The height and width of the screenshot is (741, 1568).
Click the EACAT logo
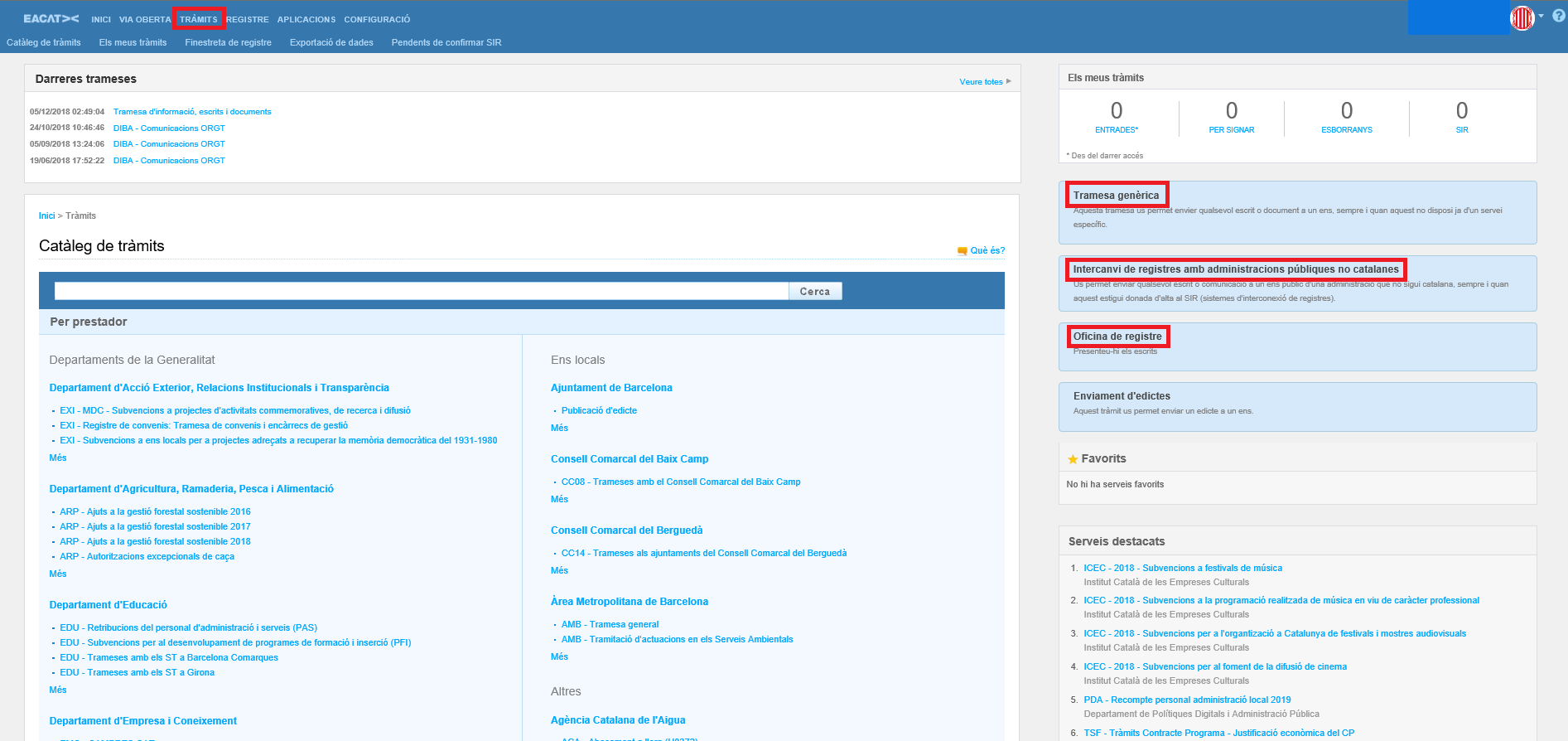click(x=51, y=18)
